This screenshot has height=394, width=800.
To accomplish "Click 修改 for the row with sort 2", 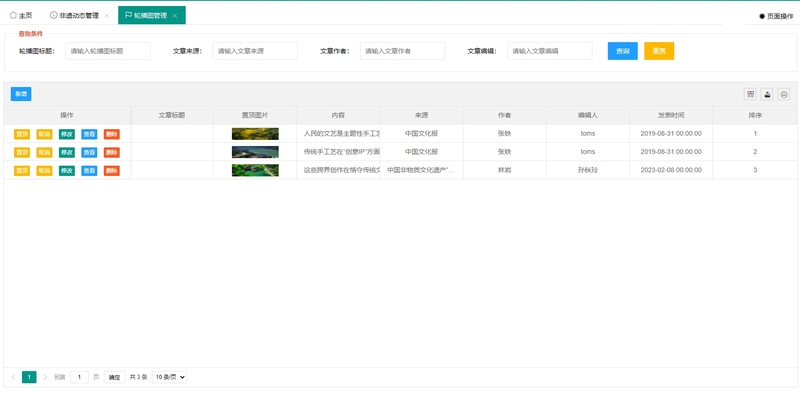I will click(67, 152).
